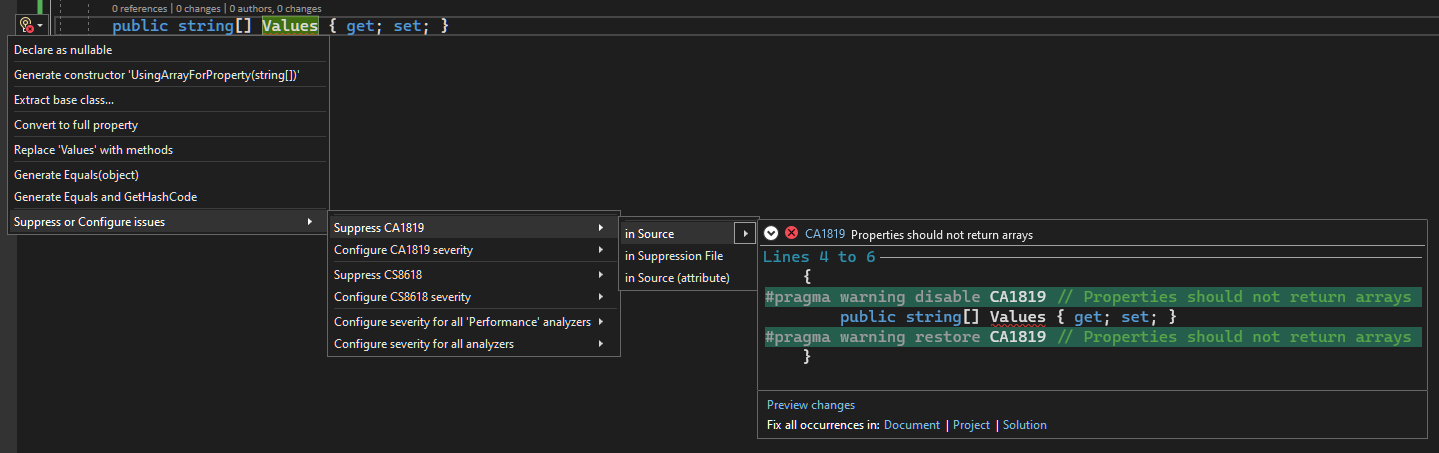The image size is (1439, 453).
Task: Expand 'Suppress CS8618' submenu
Action: [x=474, y=275]
